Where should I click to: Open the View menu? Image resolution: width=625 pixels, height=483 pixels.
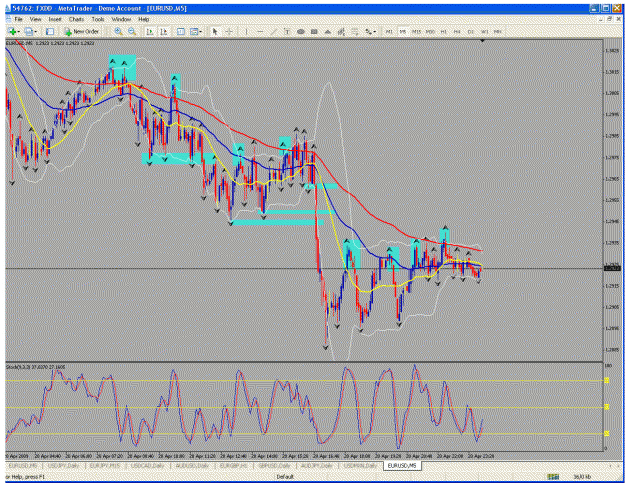[35, 19]
